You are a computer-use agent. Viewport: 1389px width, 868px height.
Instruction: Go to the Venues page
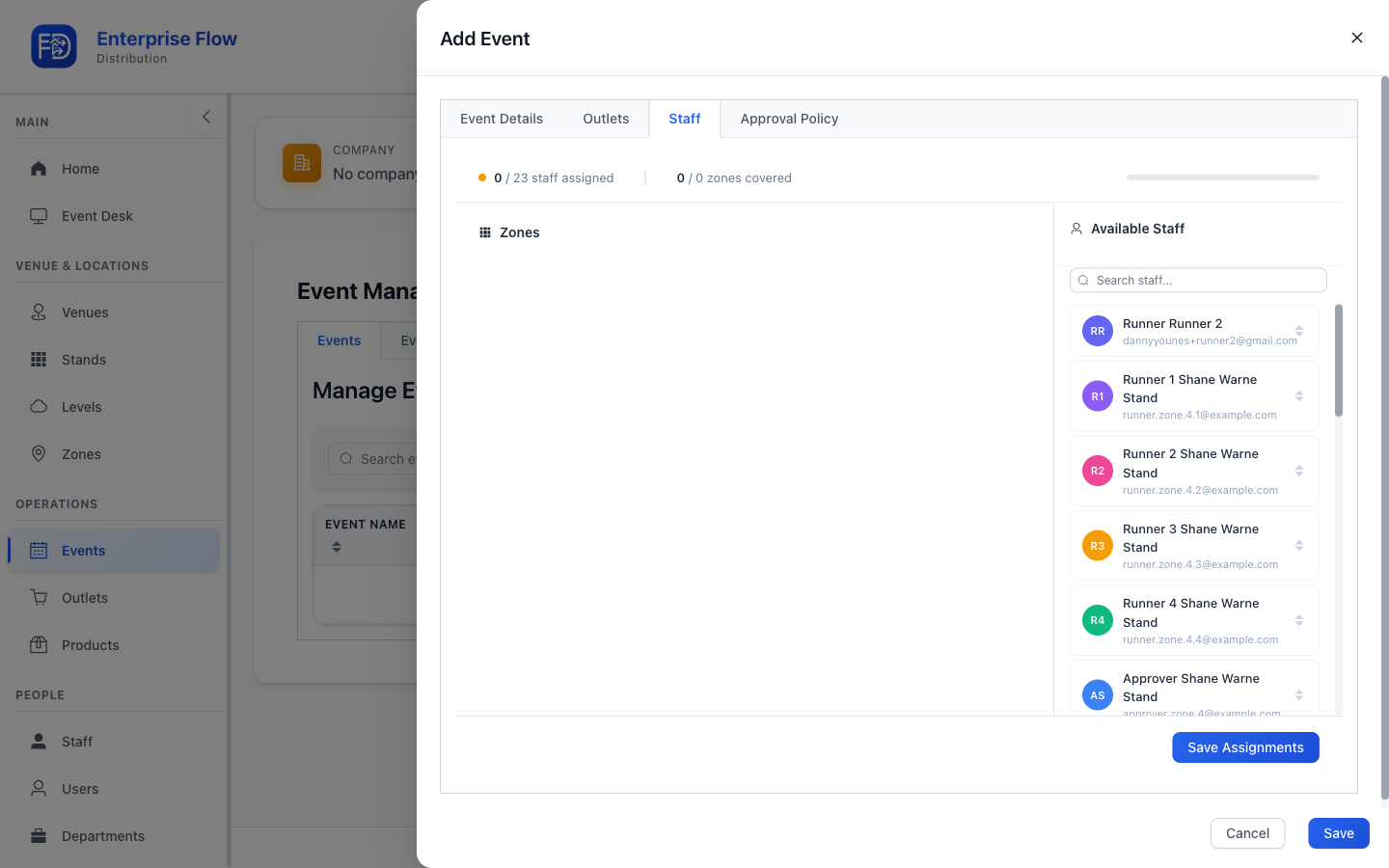[x=114, y=312]
